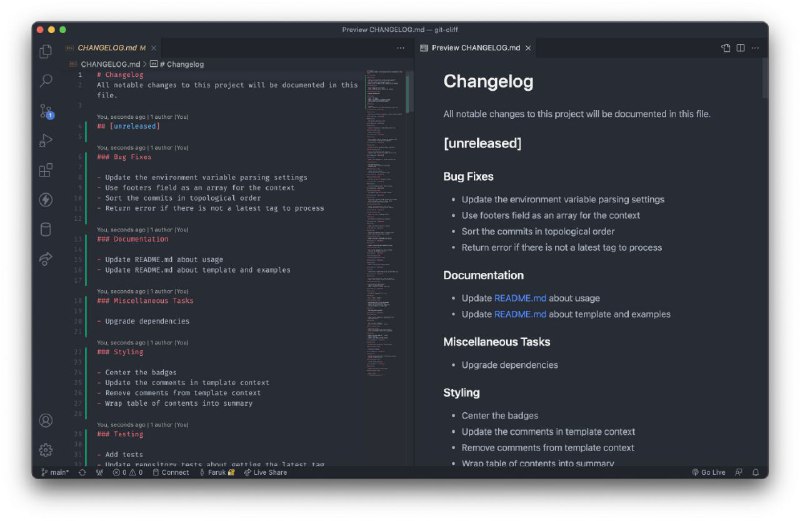Click the synchronize changes status icon
The width and height of the screenshot is (800, 521).
(82, 473)
